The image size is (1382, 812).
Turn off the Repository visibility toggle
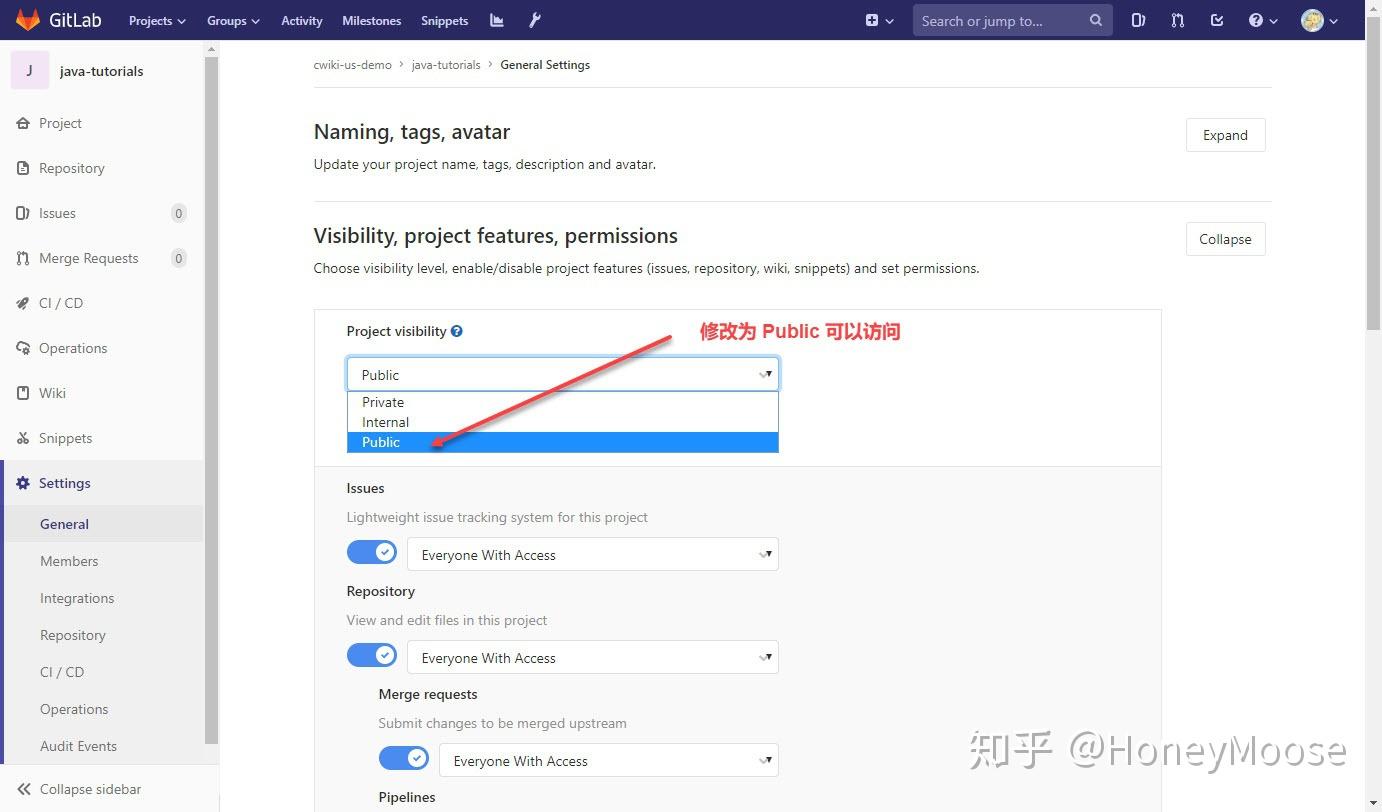tap(372, 655)
